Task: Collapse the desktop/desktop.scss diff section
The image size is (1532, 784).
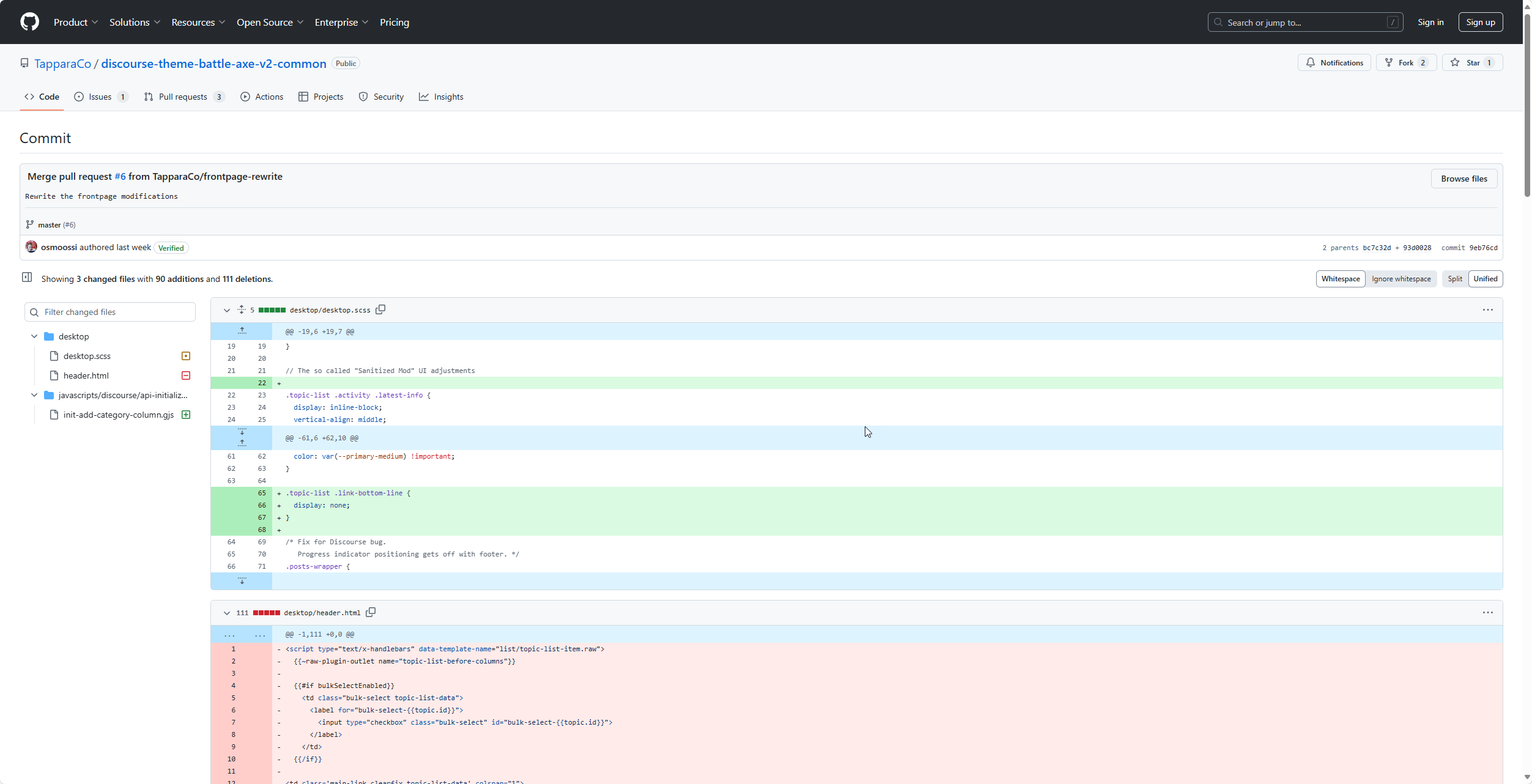Action: tap(227, 310)
